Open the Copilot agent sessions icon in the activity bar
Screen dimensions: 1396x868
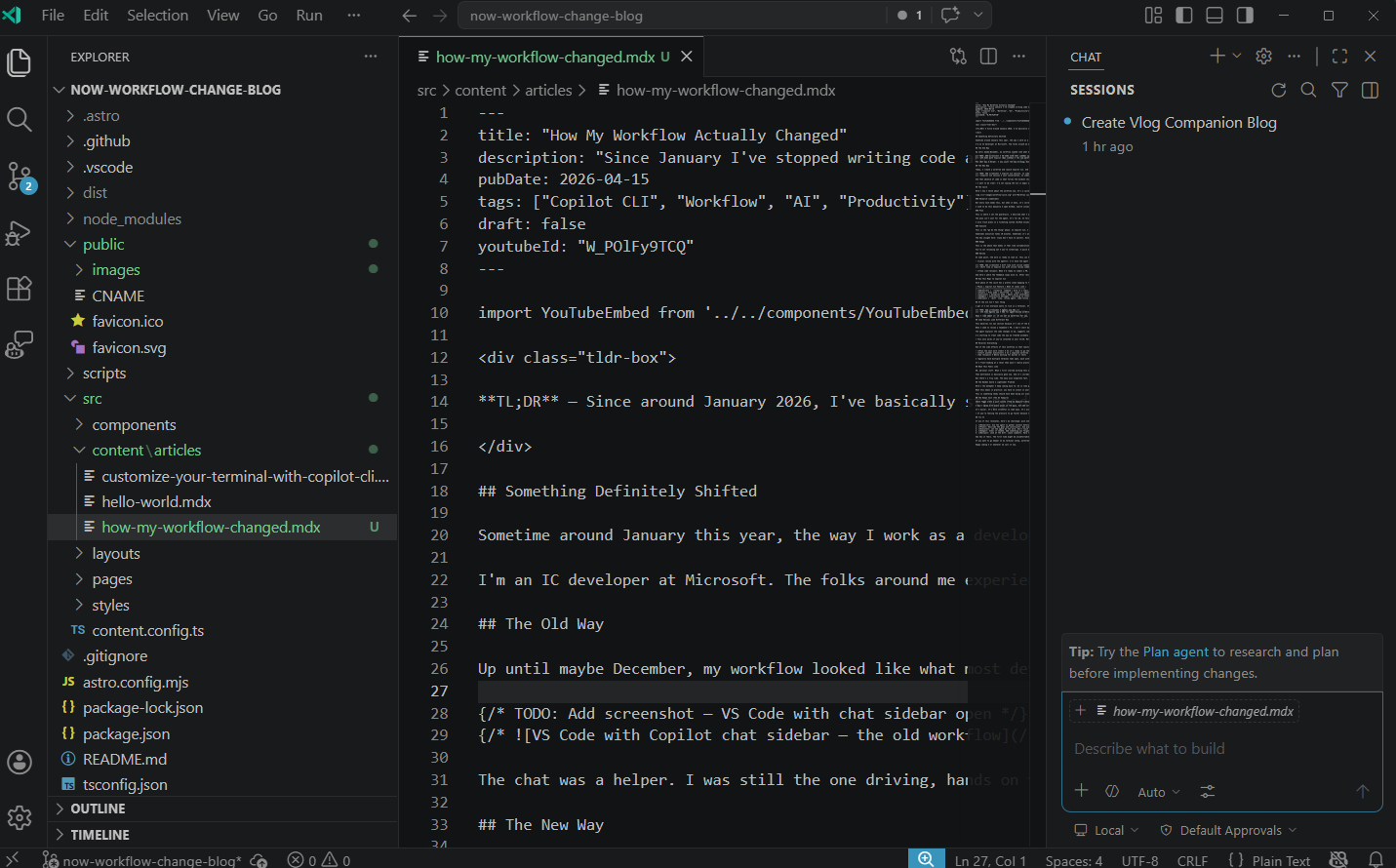coord(20,344)
